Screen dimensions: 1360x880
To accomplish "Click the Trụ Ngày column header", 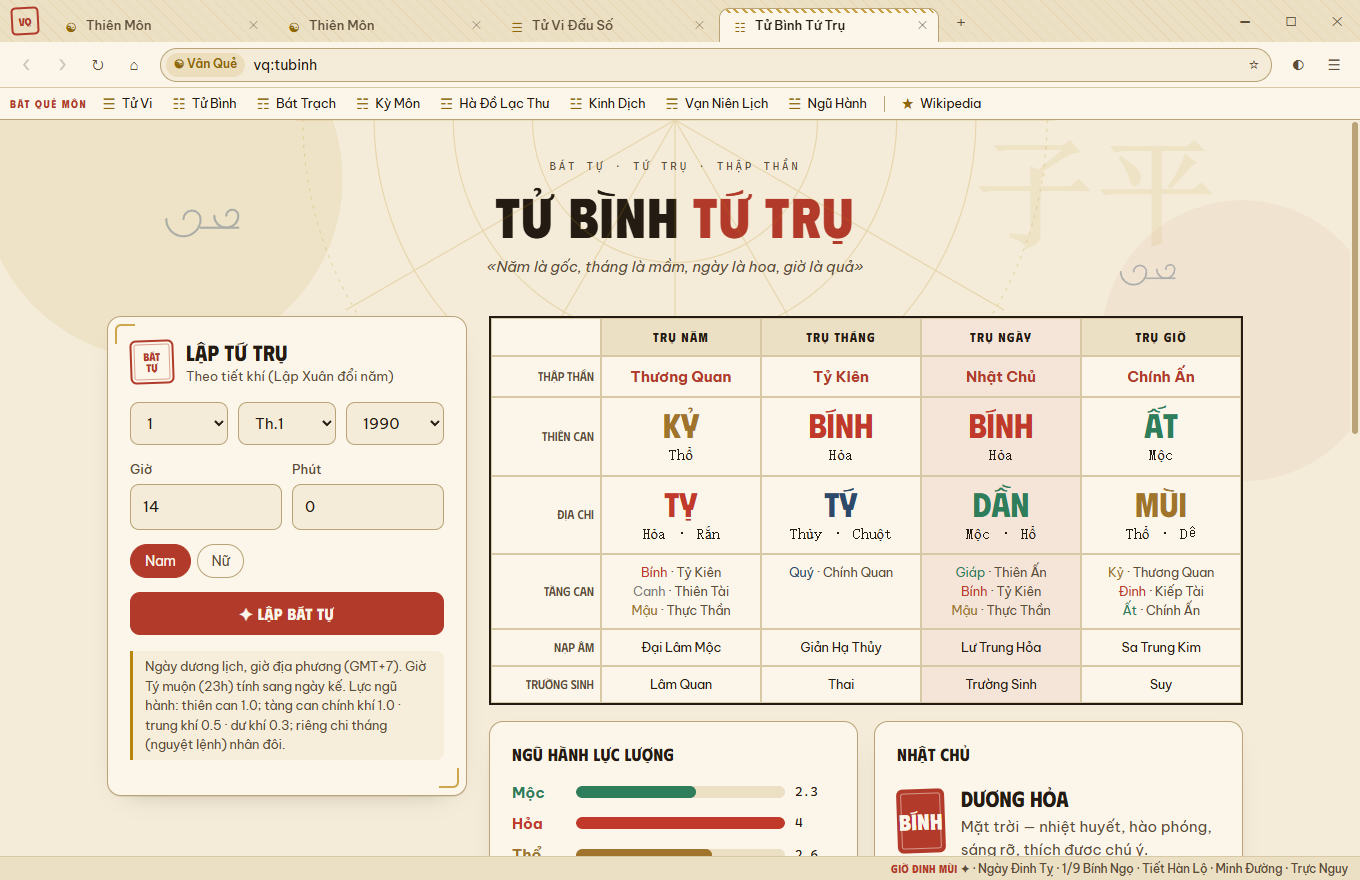I will coord(1001,337).
